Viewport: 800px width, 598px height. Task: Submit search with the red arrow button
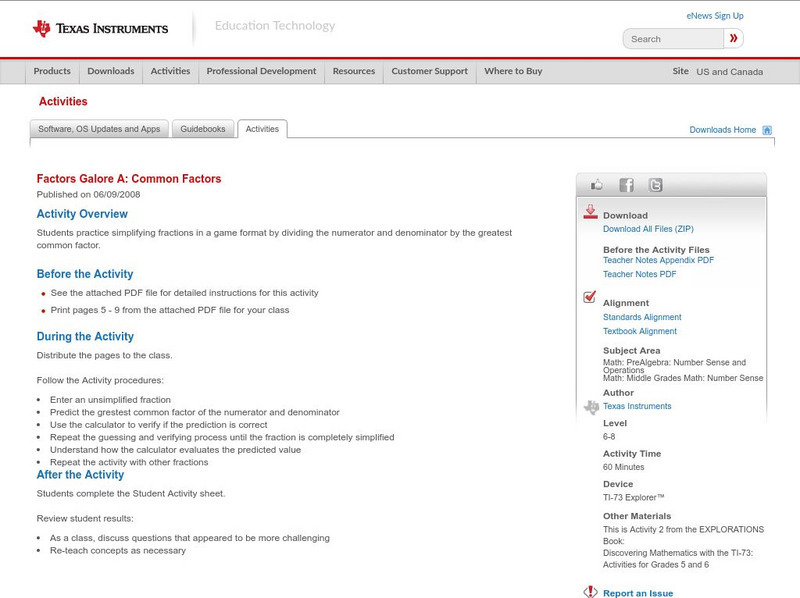[733, 38]
